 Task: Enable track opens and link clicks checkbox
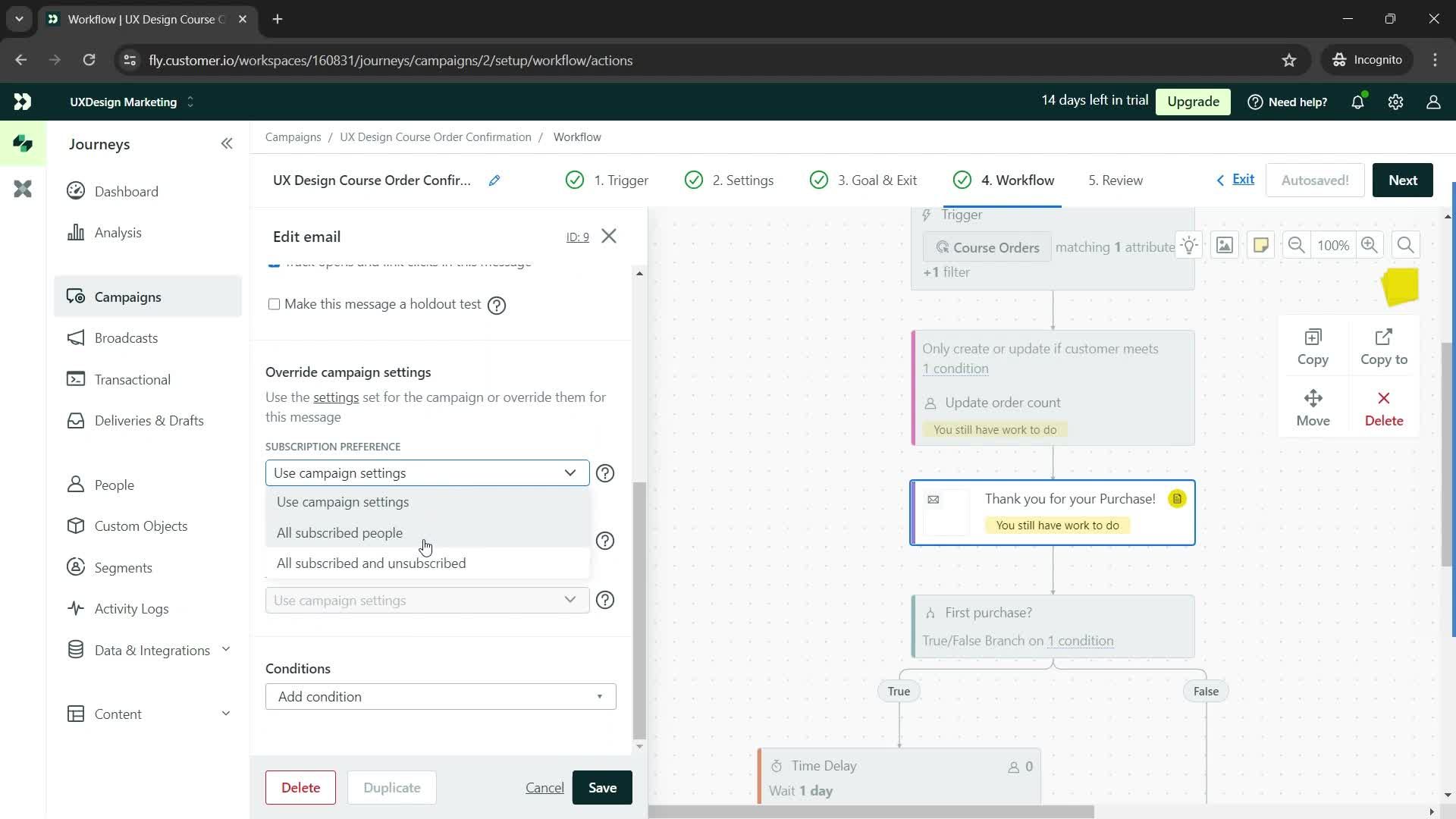coord(275,262)
